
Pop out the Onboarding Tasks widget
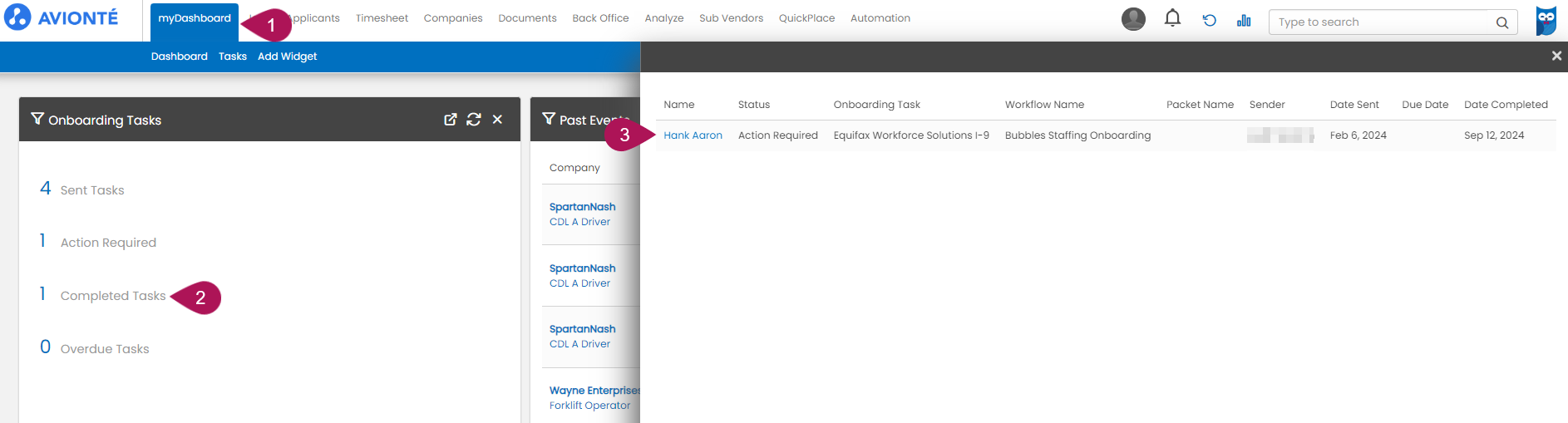(451, 120)
